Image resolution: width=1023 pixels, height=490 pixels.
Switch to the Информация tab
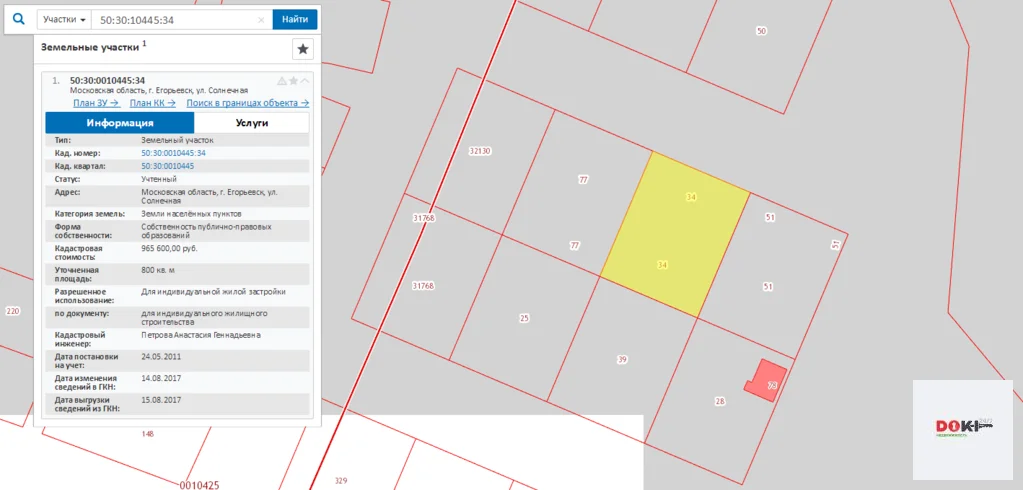tap(119, 123)
